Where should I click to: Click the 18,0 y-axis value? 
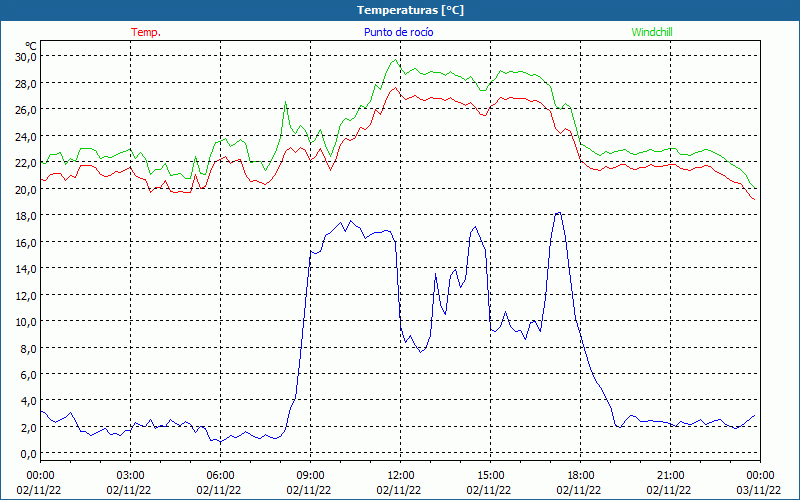pos(26,215)
